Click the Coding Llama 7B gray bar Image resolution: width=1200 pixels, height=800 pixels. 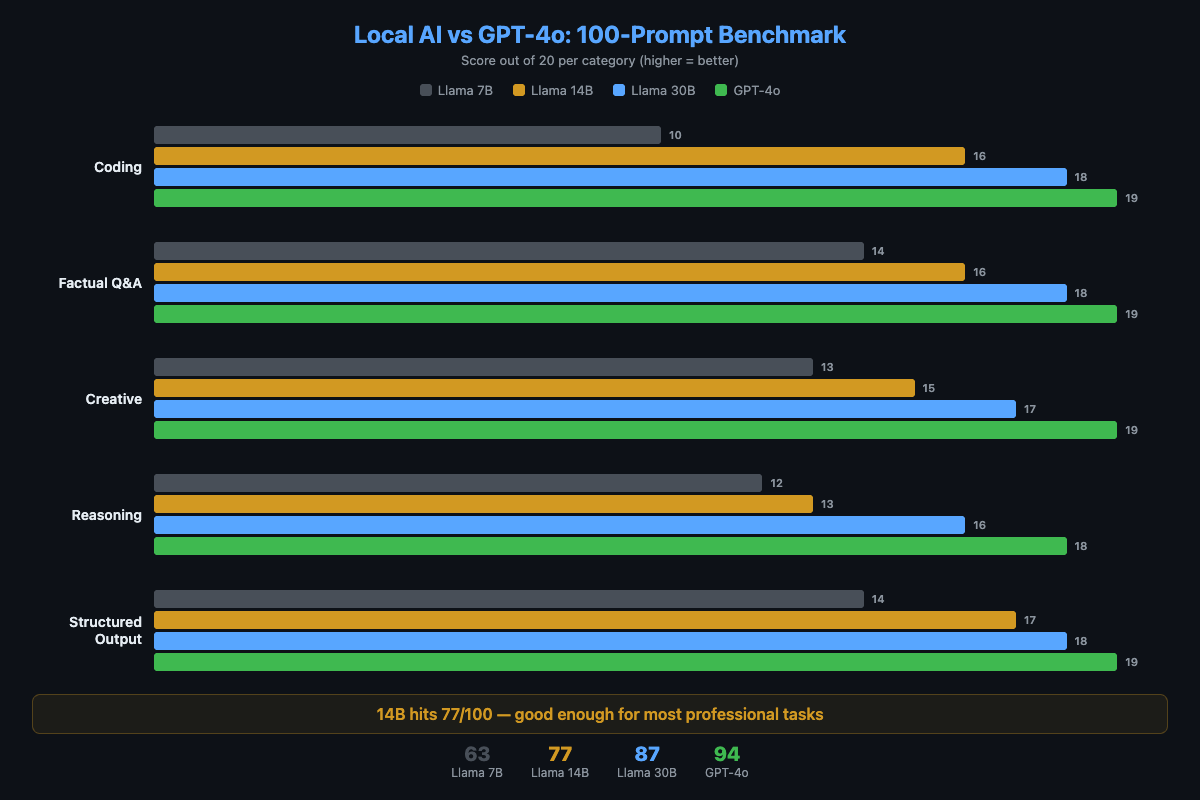point(407,135)
